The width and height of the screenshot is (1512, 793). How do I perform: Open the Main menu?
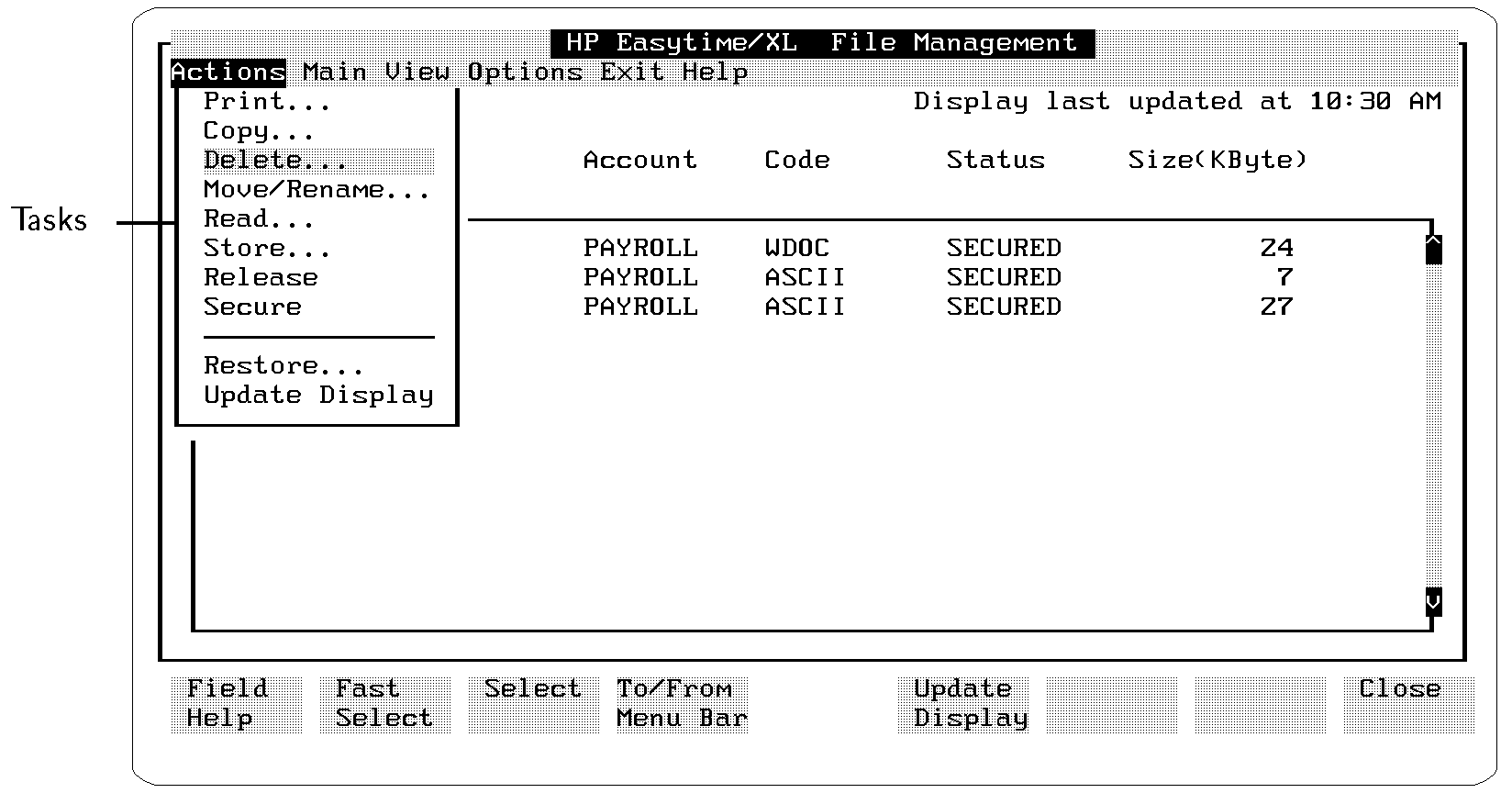click(x=335, y=72)
